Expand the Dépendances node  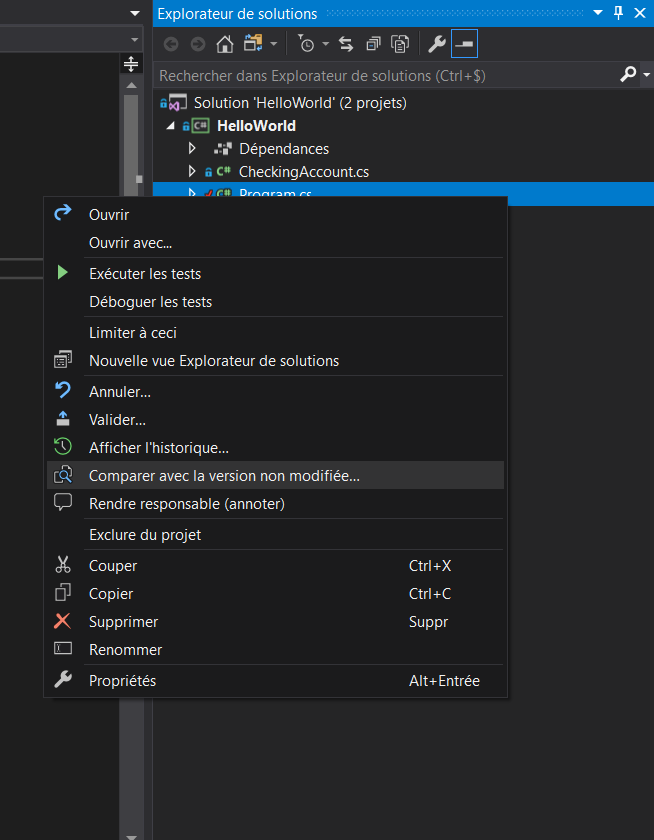click(x=193, y=148)
